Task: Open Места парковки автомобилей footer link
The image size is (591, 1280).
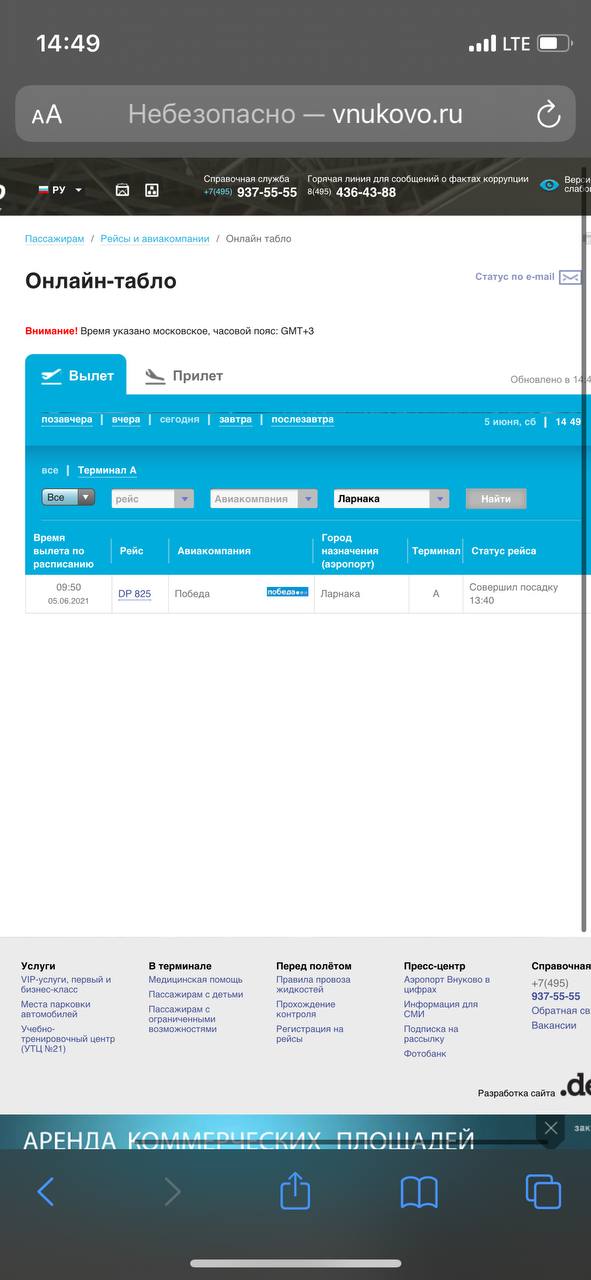Action: tap(56, 1010)
